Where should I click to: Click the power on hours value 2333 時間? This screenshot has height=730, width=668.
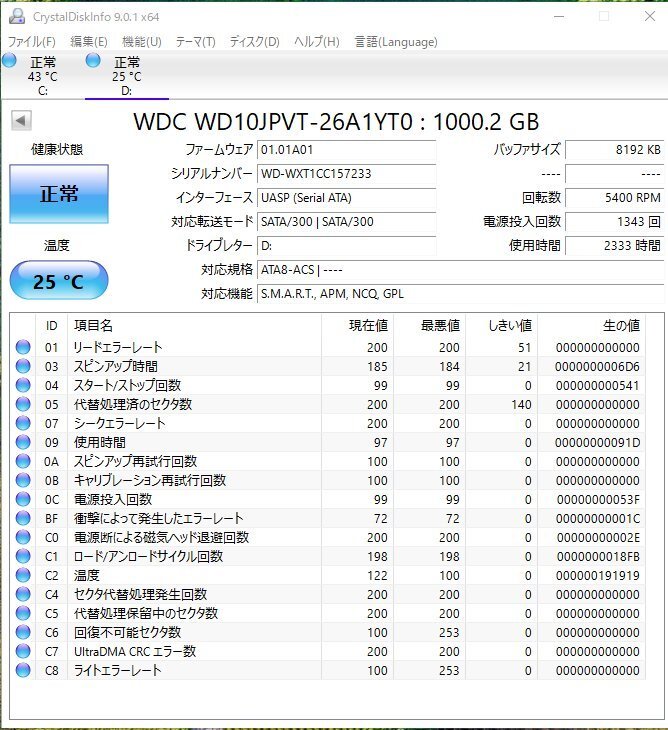tap(614, 245)
